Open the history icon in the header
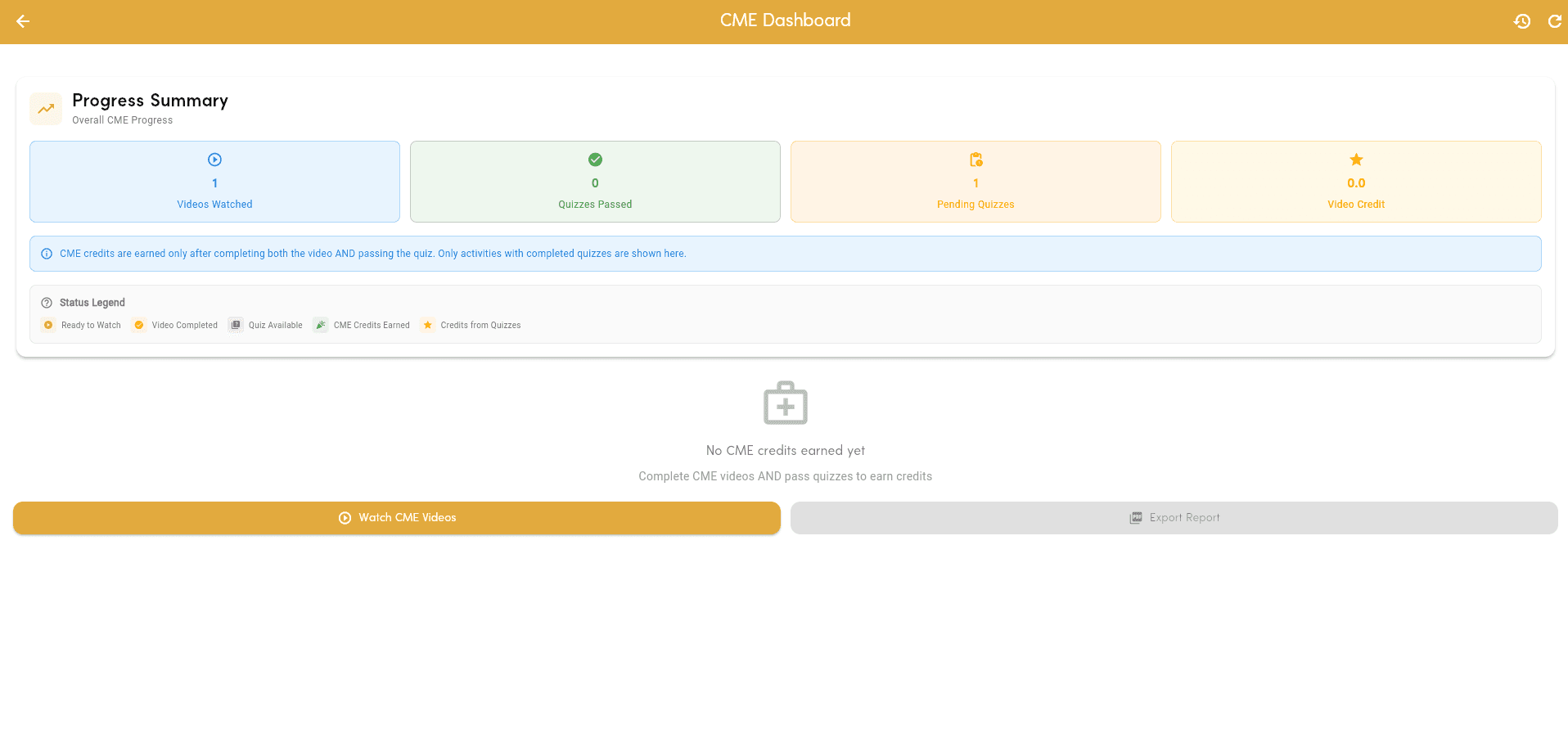1568x743 pixels. click(x=1522, y=21)
